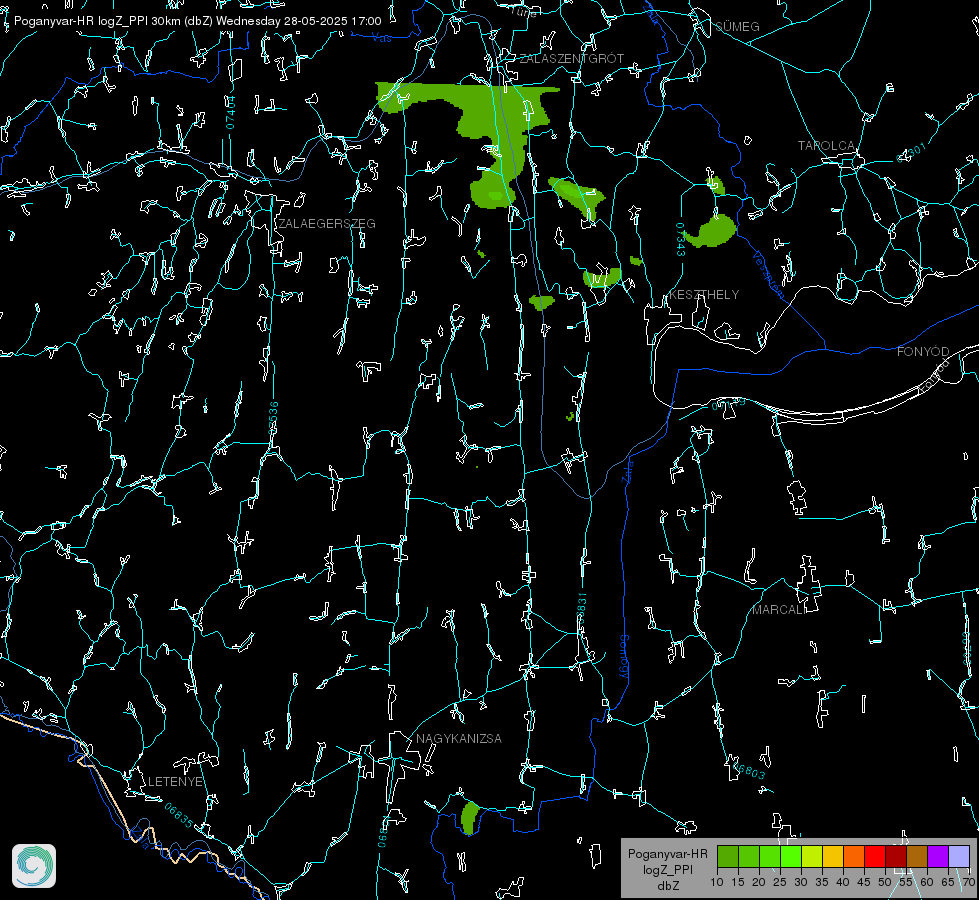Screen dimensions: 979x900
Task: Click the TAPOLCA town label
Action: coord(827,146)
